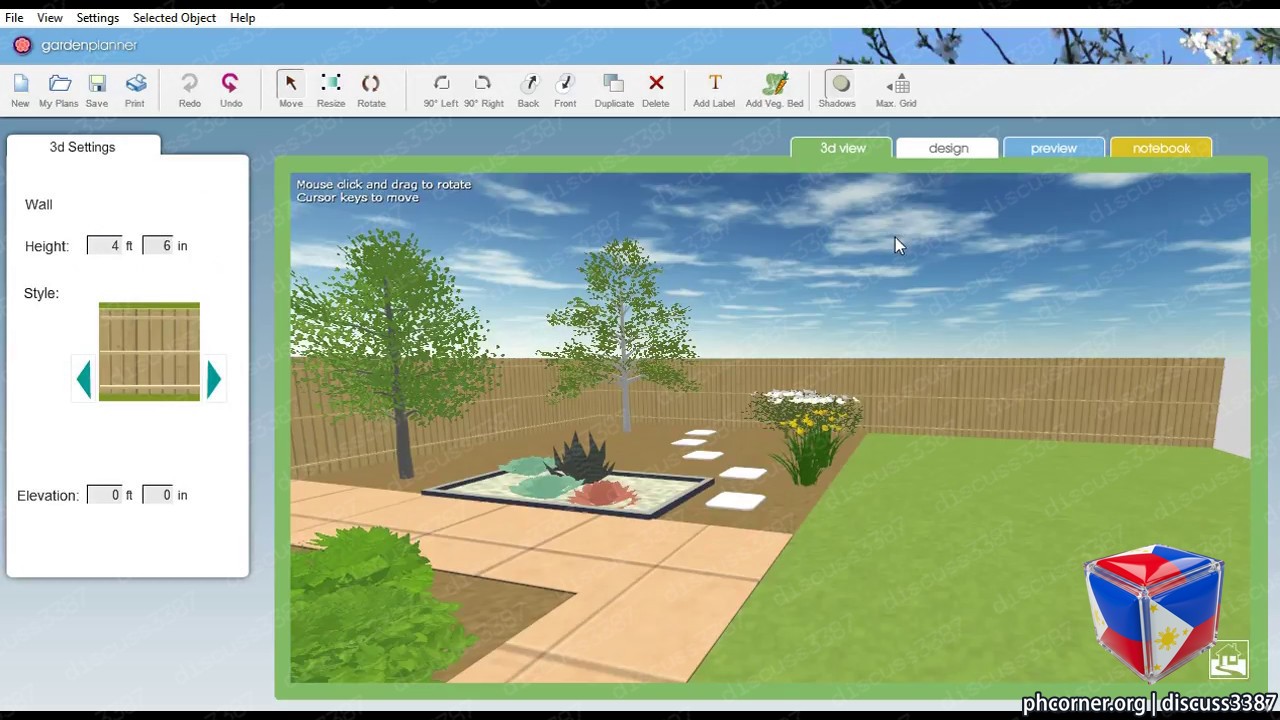Open the Help menu
The image size is (1280, 720).
[x=242, y=18]
